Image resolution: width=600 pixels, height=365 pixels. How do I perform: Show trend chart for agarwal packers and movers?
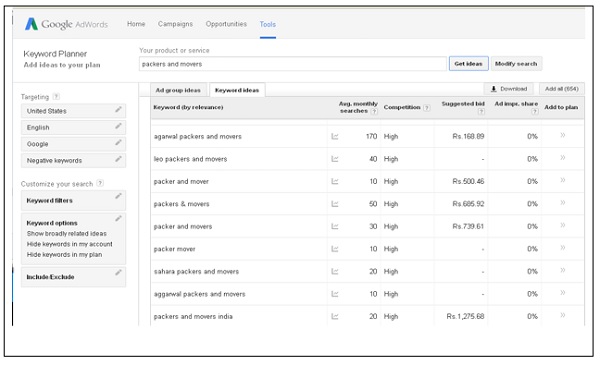tap(335, 136)
